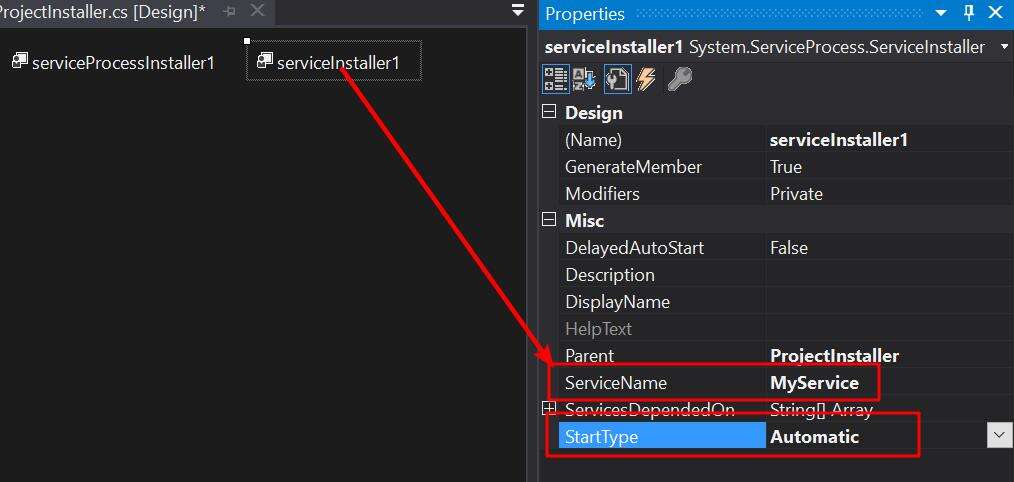
Task: Close the ProjectInstaller.cs [Design] tab
Action: point(257,10)
